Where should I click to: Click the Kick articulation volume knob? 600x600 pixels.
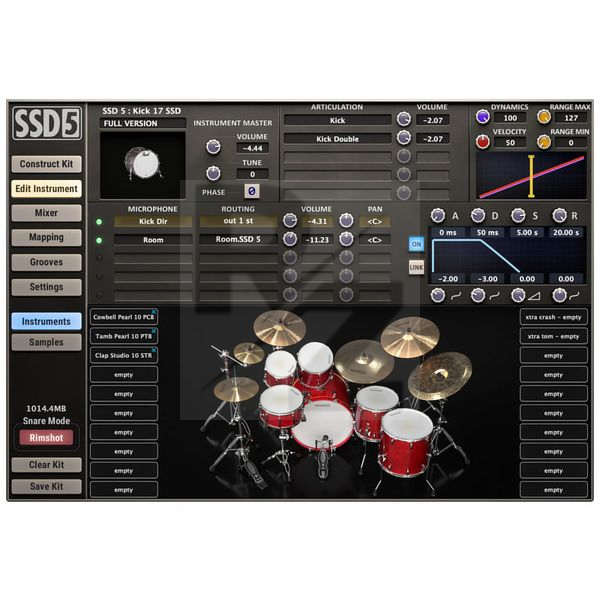tap(404, 119)
